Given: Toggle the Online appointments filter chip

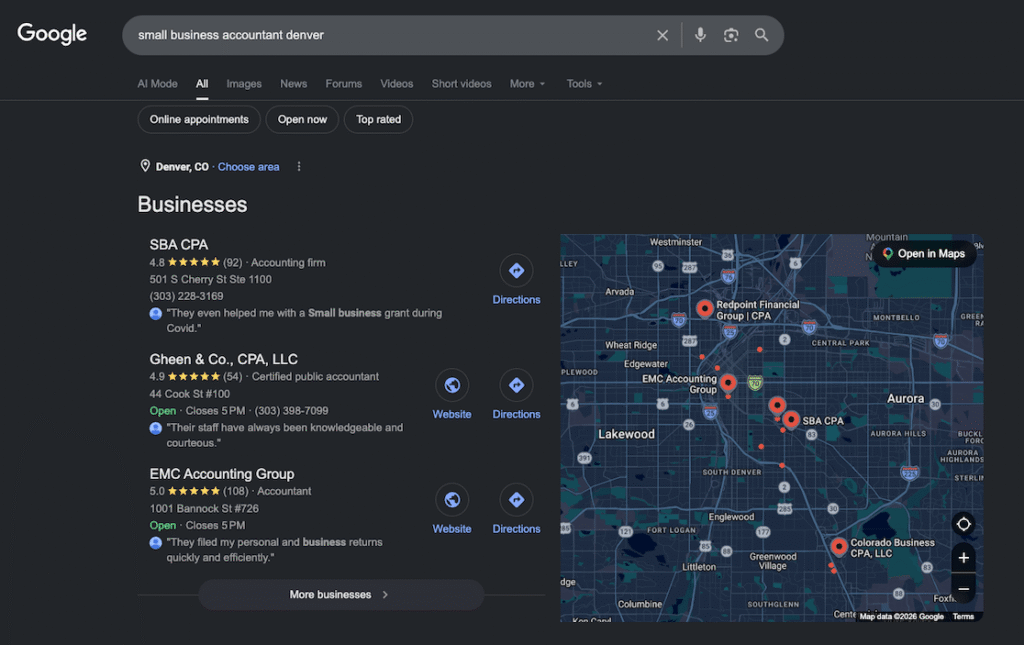Looking at the screenshot, I should (x=199, y=119).
